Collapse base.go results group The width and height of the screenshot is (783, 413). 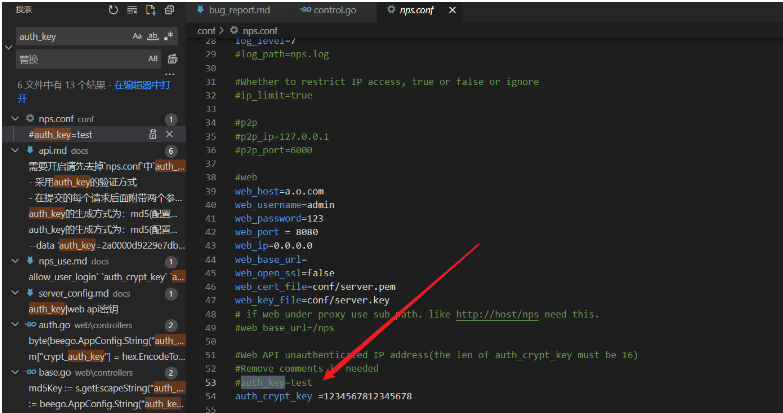15,372
